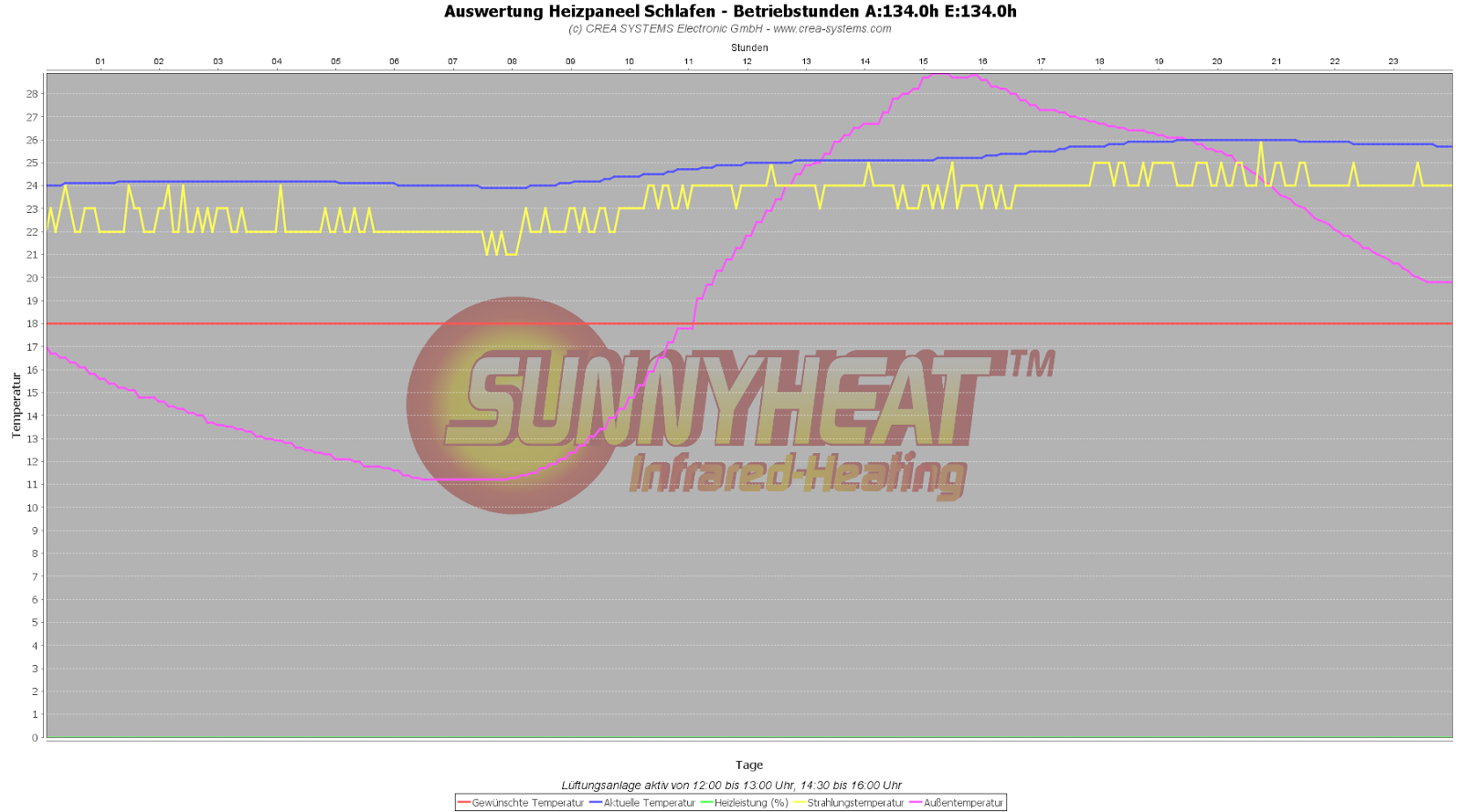
Task: Click hour tick '19' on top axis
Action: pos(1160,61)
